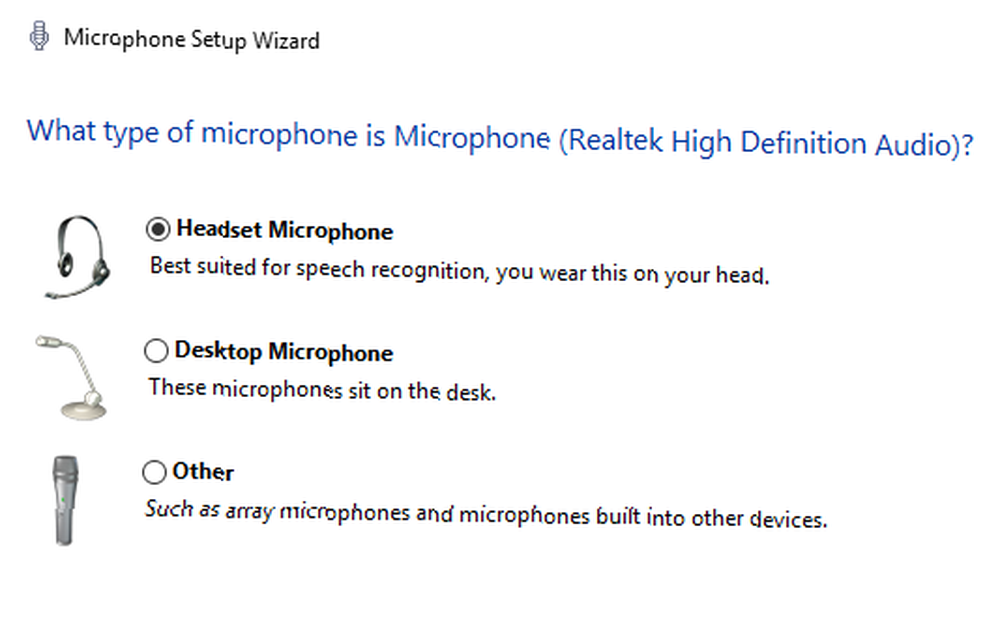
Task: Click the bold Desktop Microphone label
Action: click(x=284, y=351)
